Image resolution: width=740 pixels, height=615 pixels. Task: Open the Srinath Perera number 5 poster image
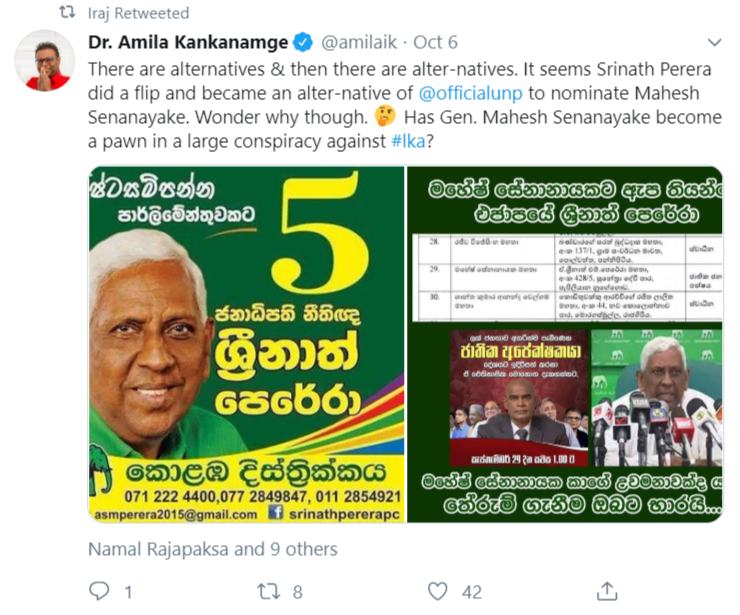coord(246,344)
